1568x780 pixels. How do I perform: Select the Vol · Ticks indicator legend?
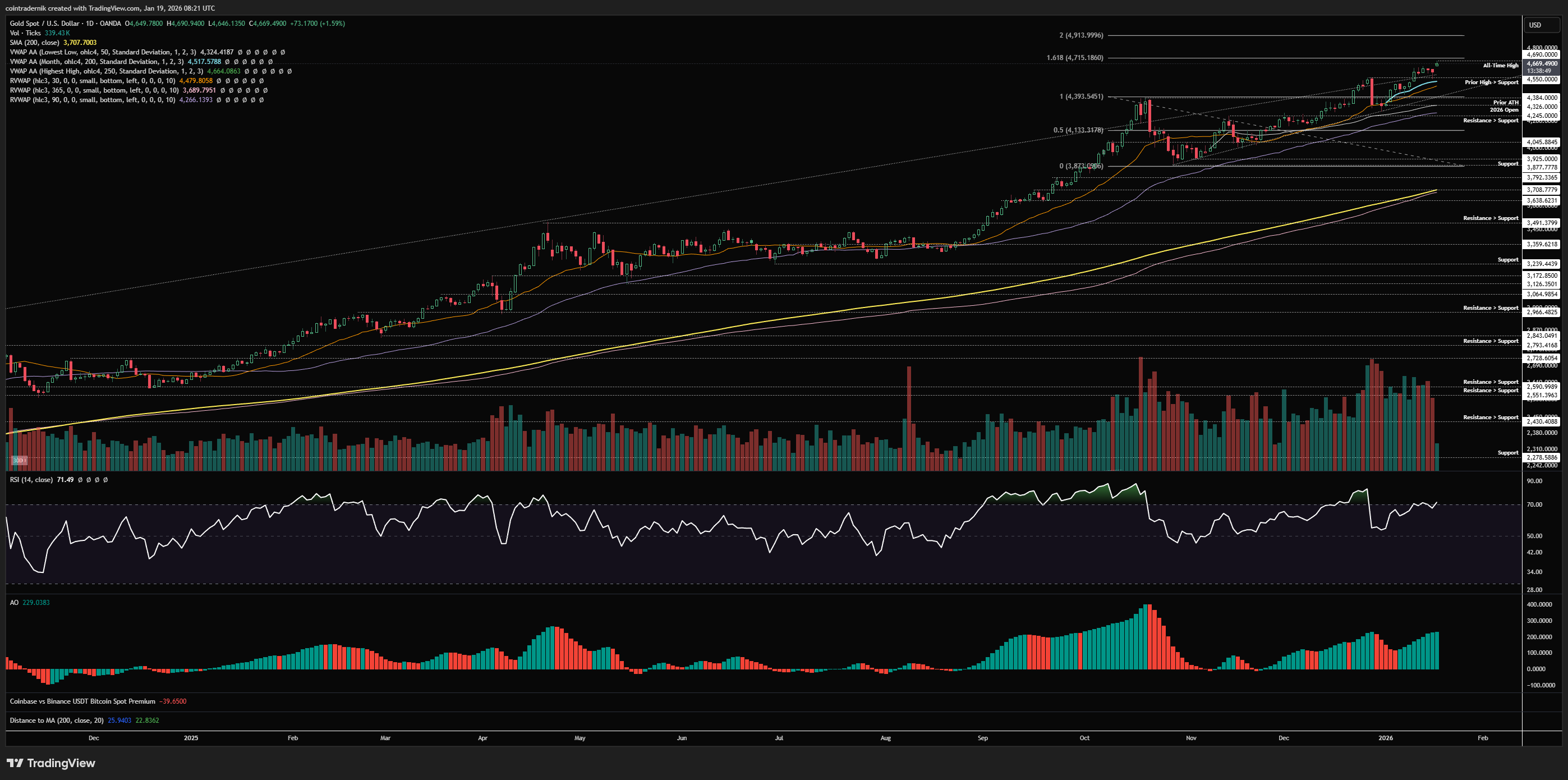pos(26,33)
